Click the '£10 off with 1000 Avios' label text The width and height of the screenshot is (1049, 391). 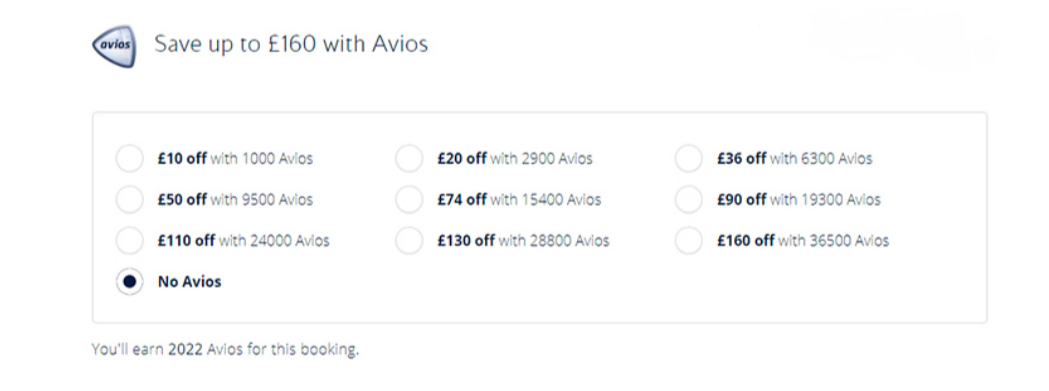click(x=235, y=159)
